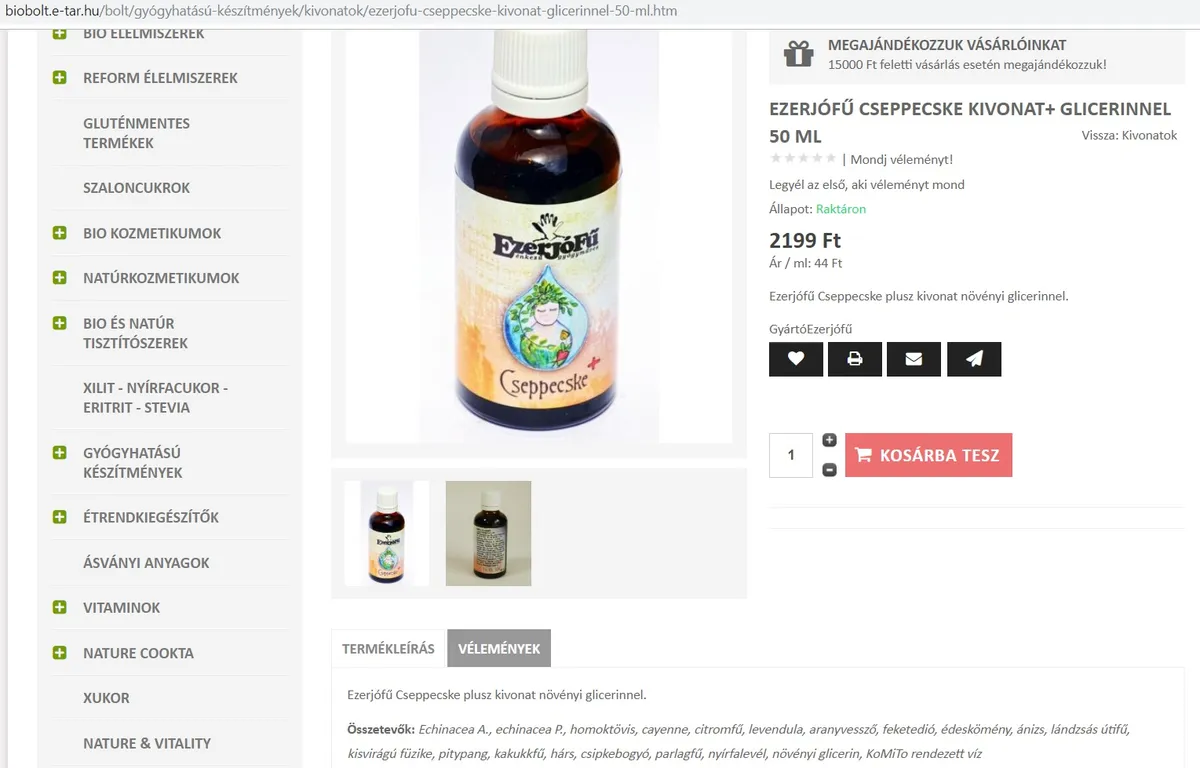Decrease quantity with the minus stepper

(x=829, y=470)
